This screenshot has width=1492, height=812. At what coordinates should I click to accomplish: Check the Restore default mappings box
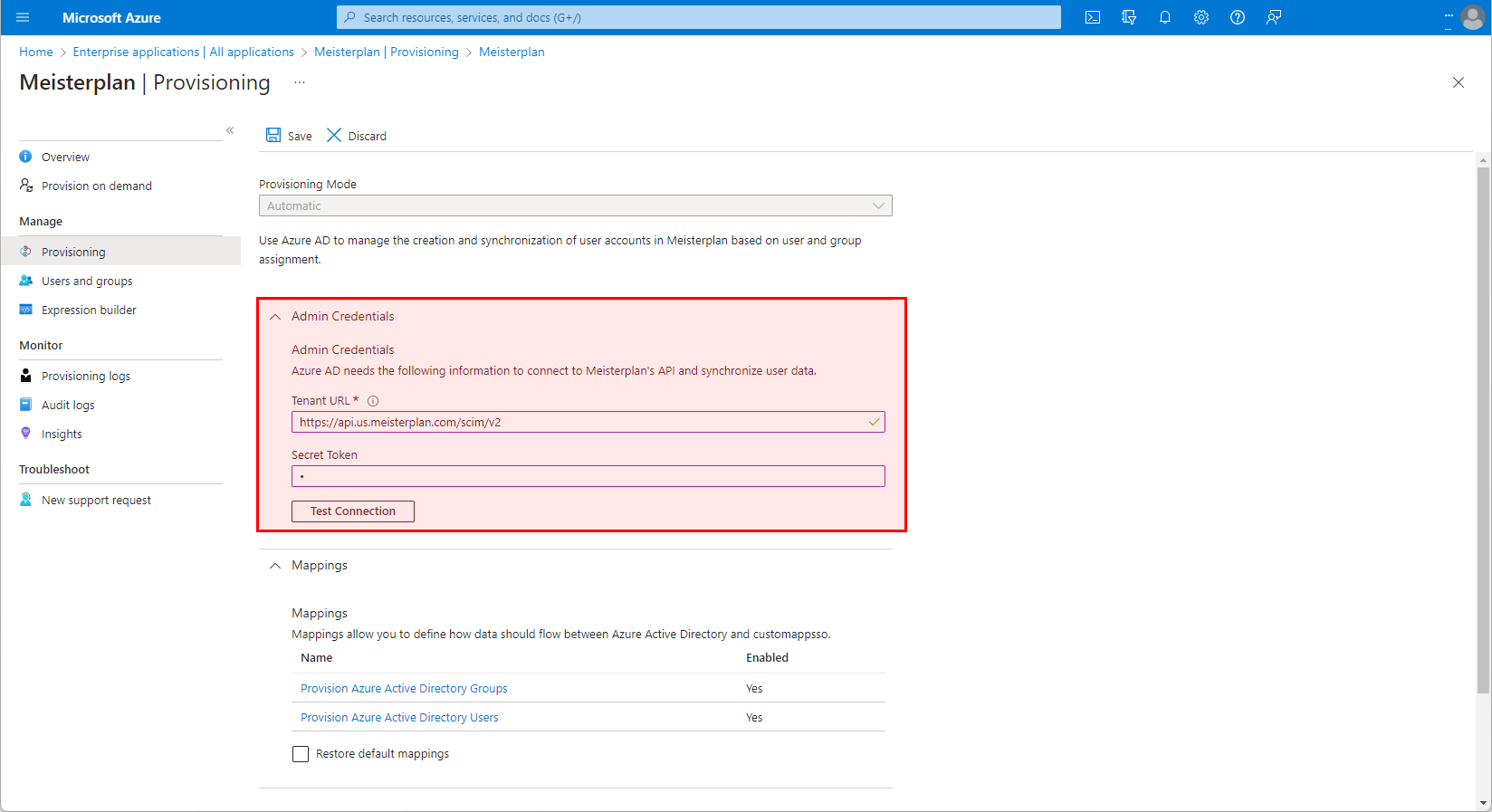point(301,754)
